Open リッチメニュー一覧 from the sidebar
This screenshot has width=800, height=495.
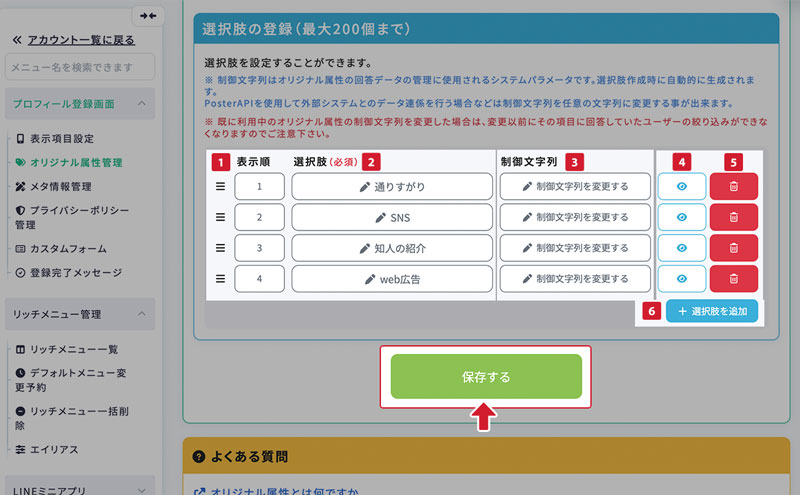[x=73, y=349]
